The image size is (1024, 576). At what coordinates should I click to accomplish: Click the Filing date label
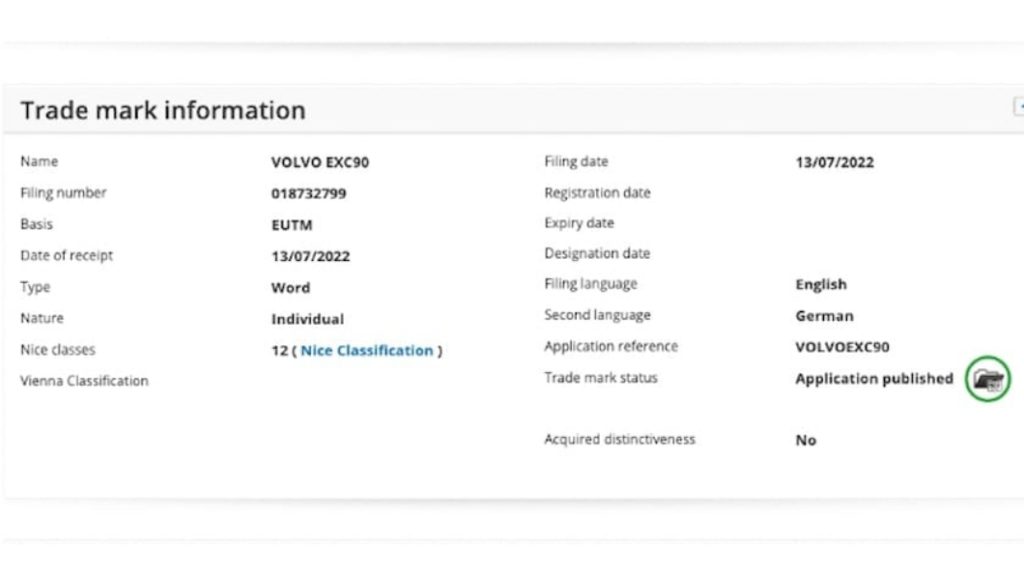tap(576, 162)
